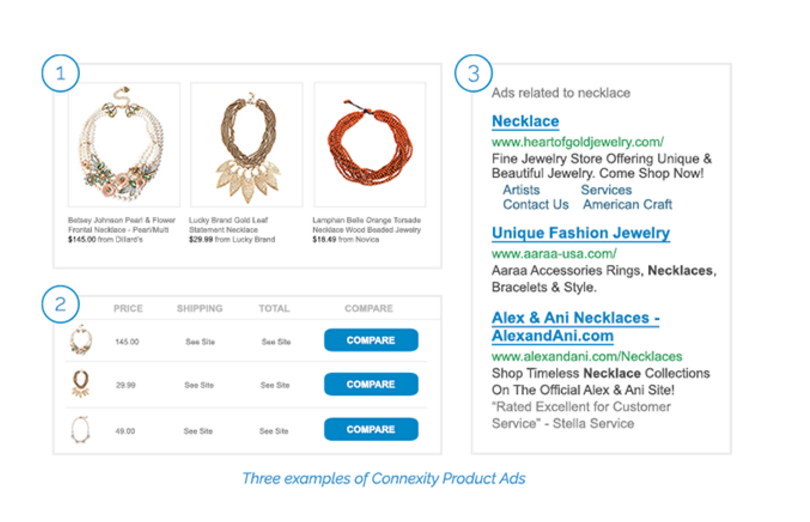Open the Necklace ad headline link
Screen dimensions: 810x522
pyautogui.click(x=525, y=122)
